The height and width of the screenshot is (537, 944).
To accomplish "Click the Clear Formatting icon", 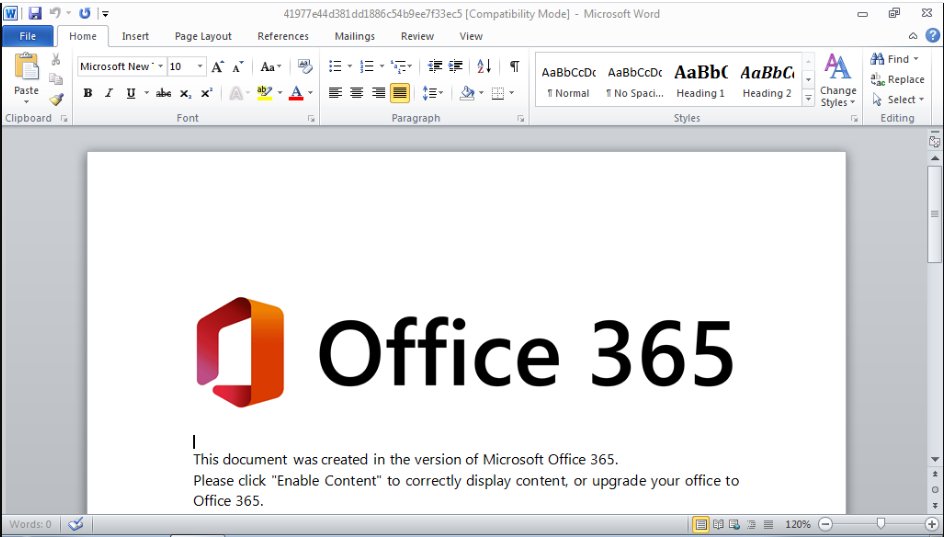I will (305, 66).
